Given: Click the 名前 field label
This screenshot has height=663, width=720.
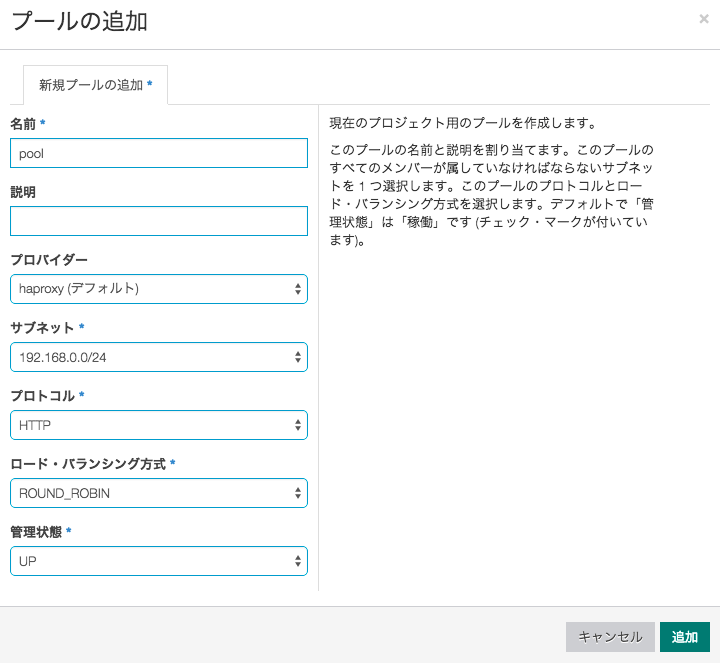Looking at the screenshot, I should pos(23,124).
